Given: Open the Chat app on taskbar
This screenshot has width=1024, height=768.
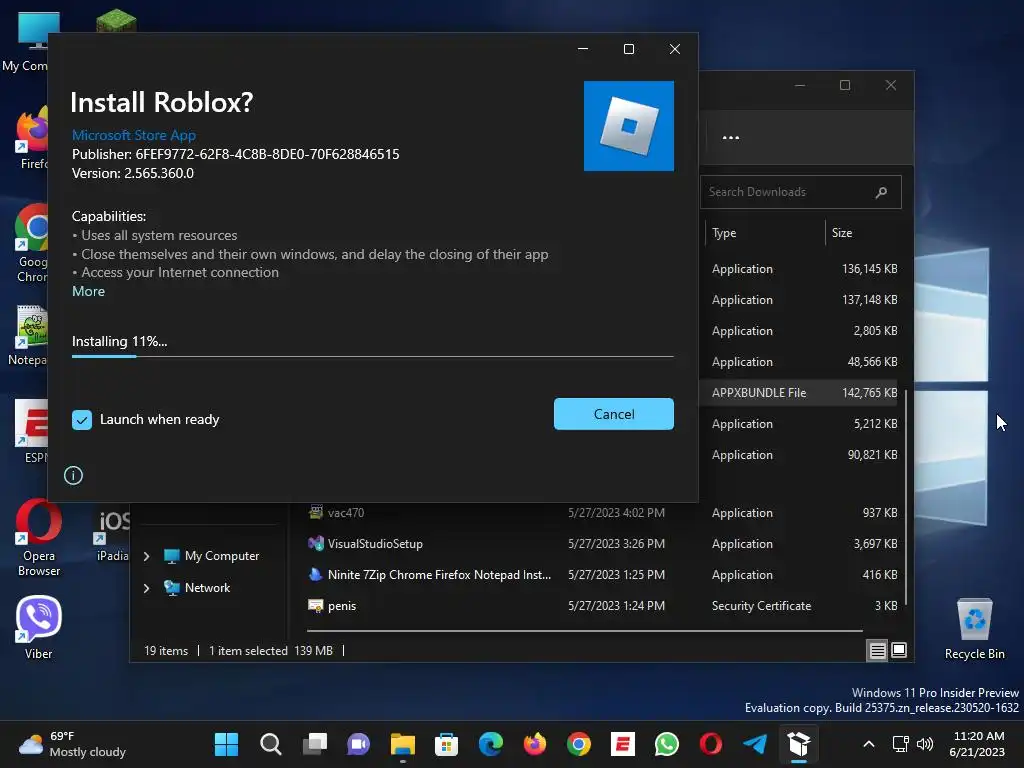Looking at the screenshot, I should click(x=359, y=744).
